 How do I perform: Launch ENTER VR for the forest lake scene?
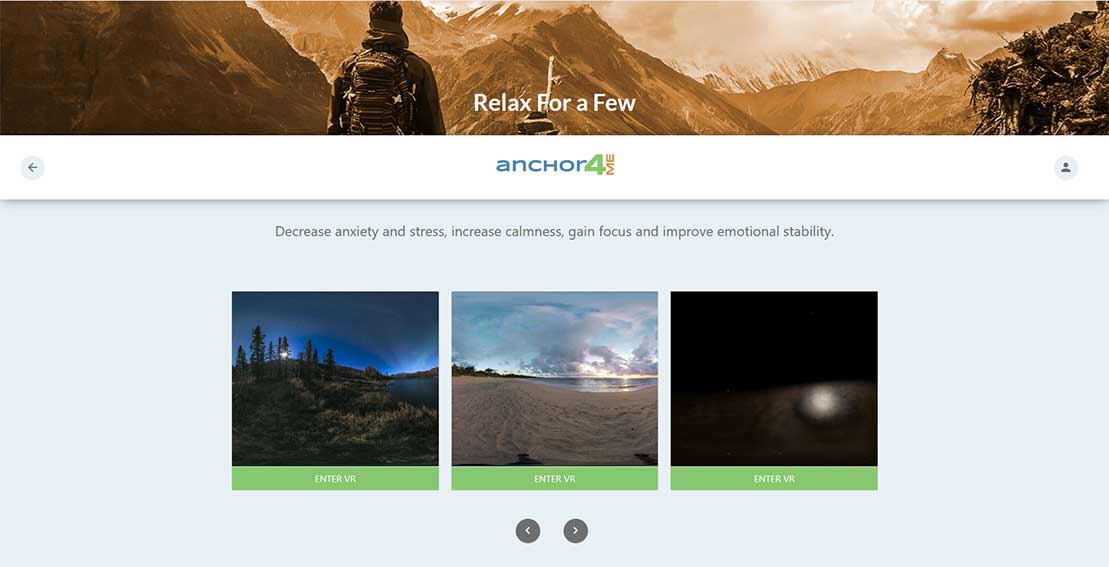[335, 479]
